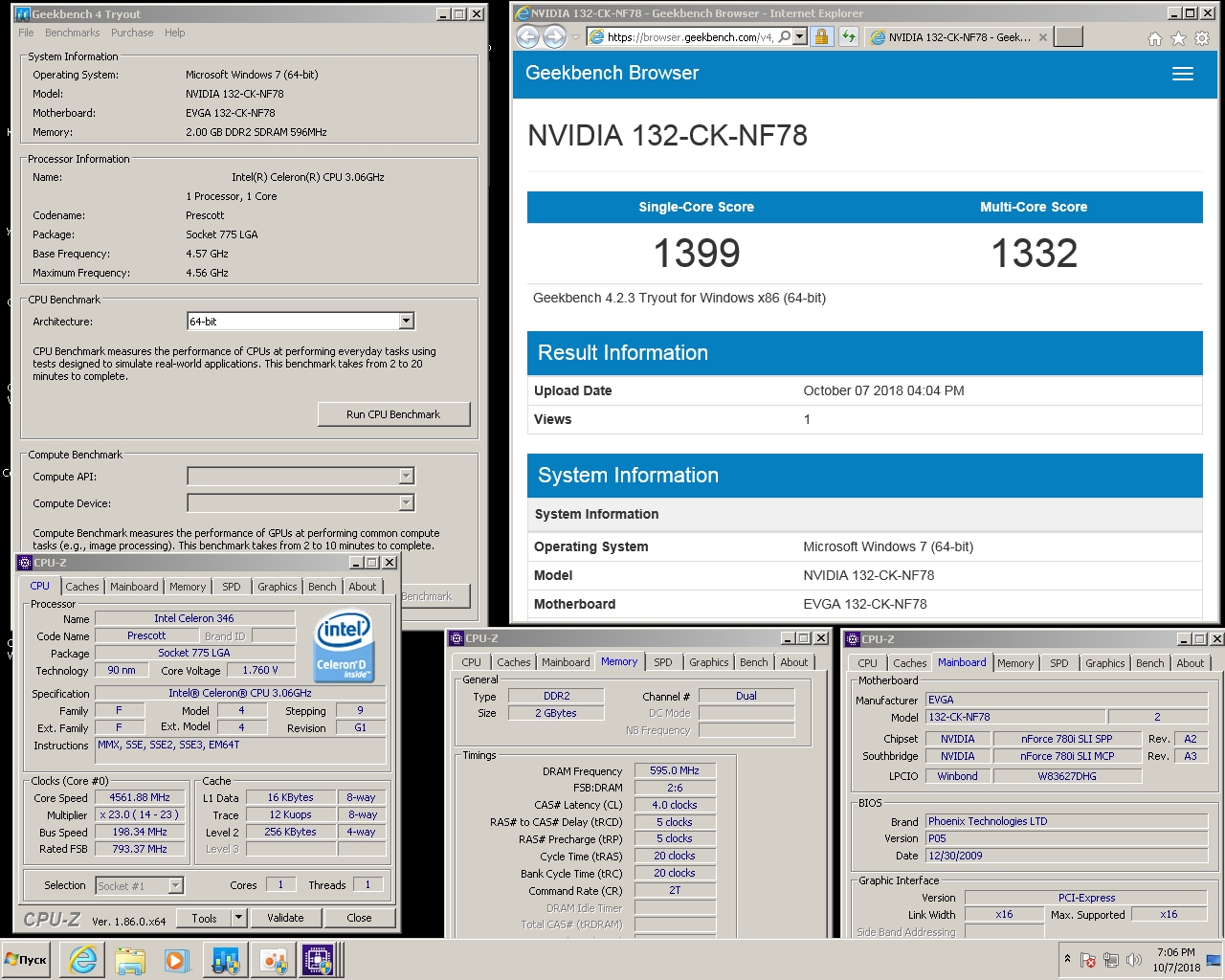Click the DRAM Frequency value 595.0 MHz

tap(675, 770)
